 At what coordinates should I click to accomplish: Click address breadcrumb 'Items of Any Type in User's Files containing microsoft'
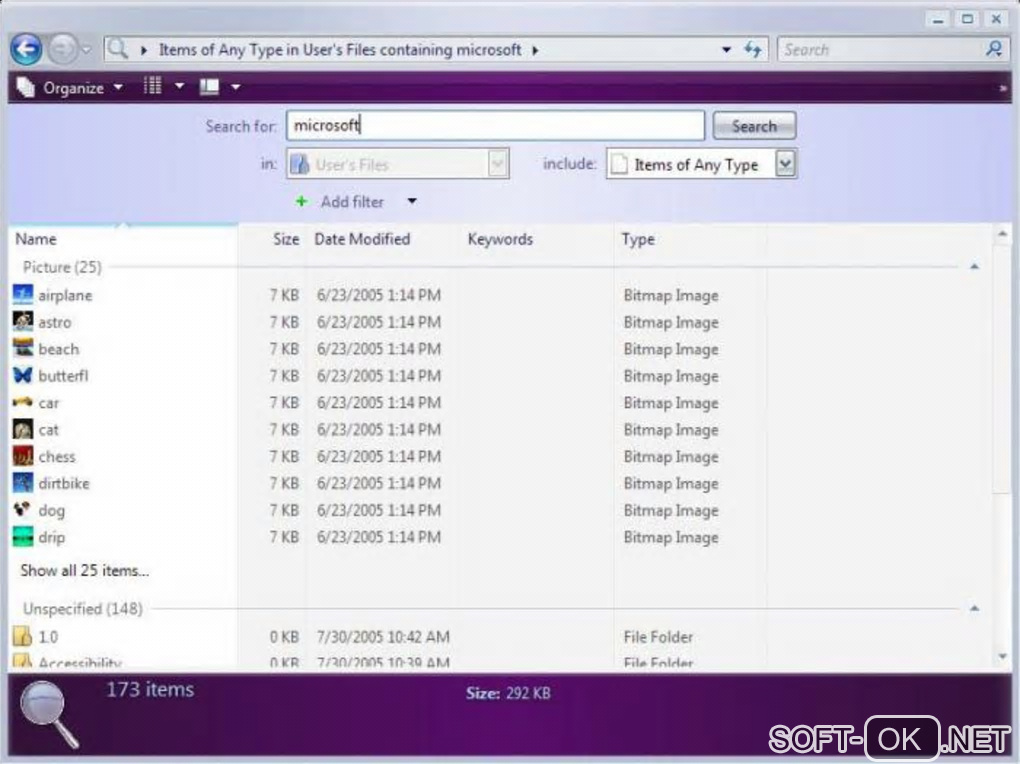coord(340,49)
